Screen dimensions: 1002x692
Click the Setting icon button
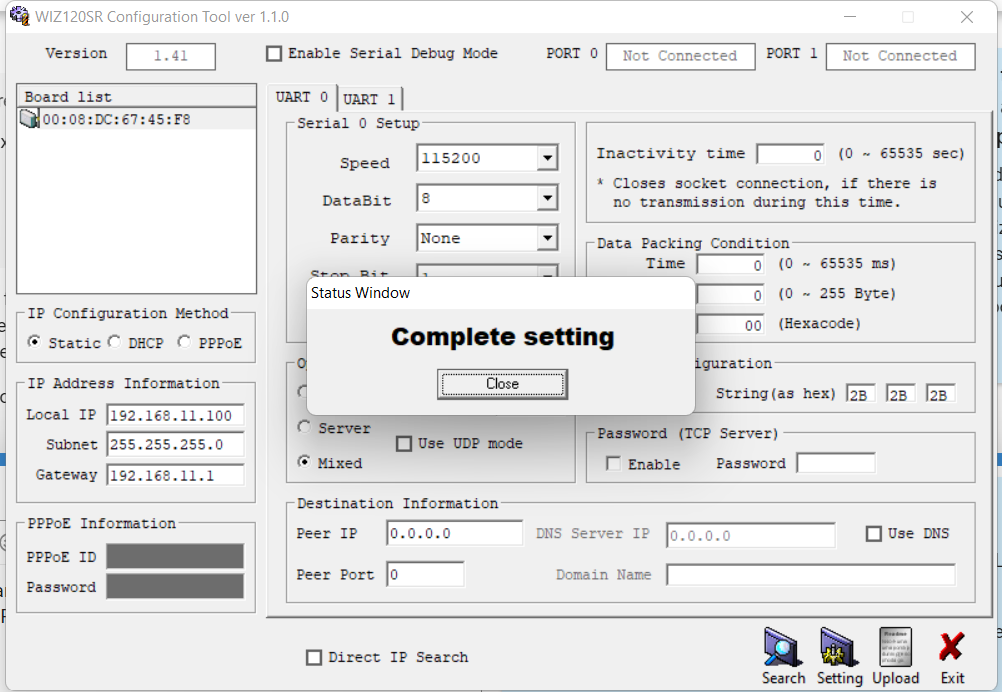(x=839, y=656)
